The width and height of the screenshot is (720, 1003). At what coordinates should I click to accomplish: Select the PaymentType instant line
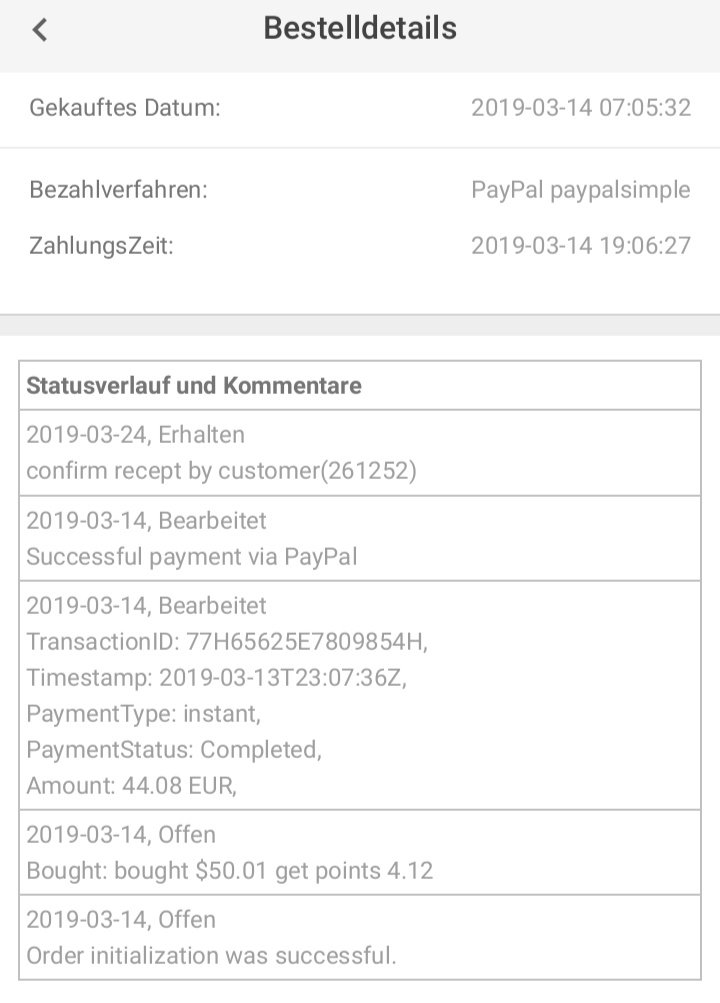(143, 714)
